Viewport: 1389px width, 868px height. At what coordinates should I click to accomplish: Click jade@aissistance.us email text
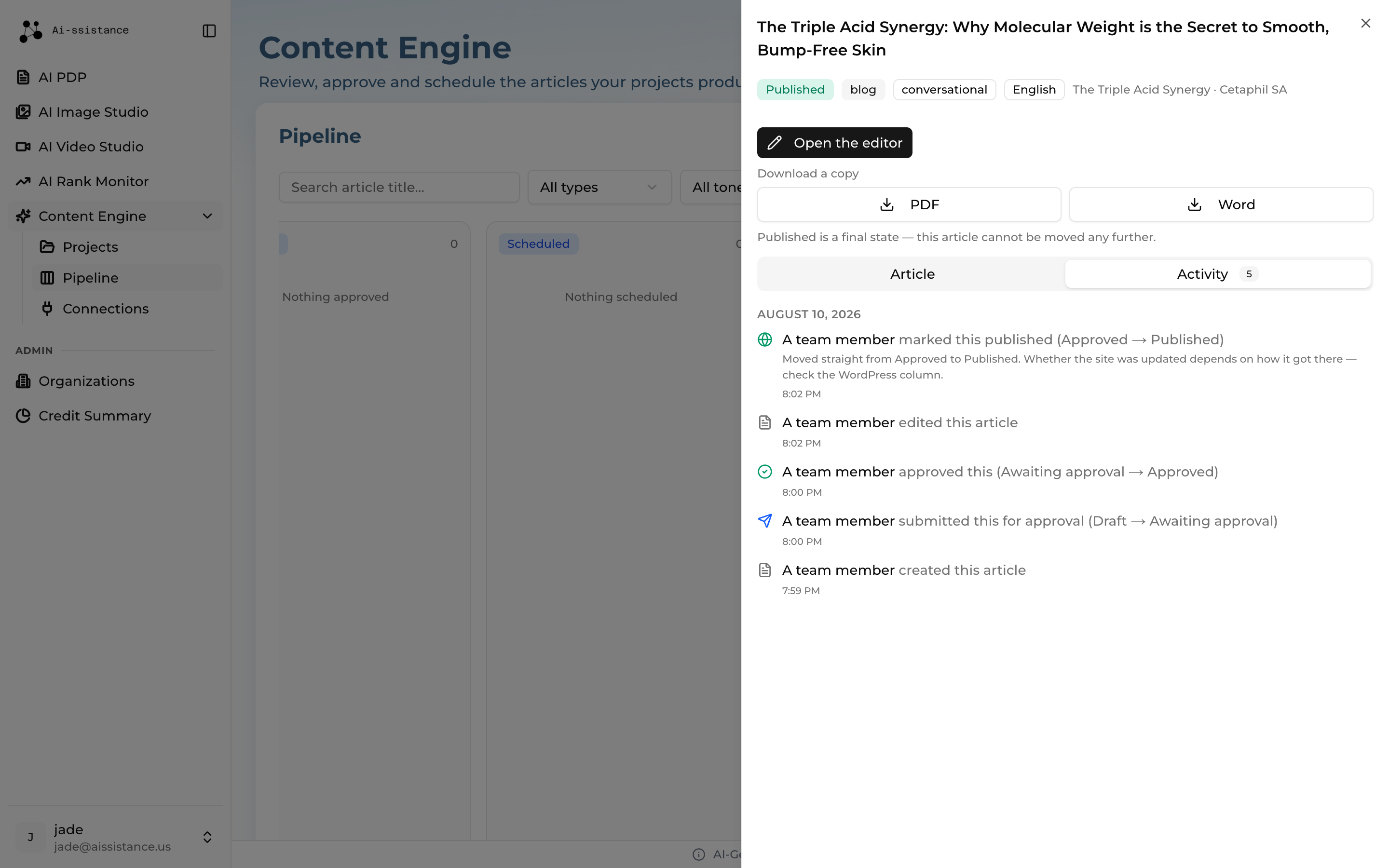112,847
